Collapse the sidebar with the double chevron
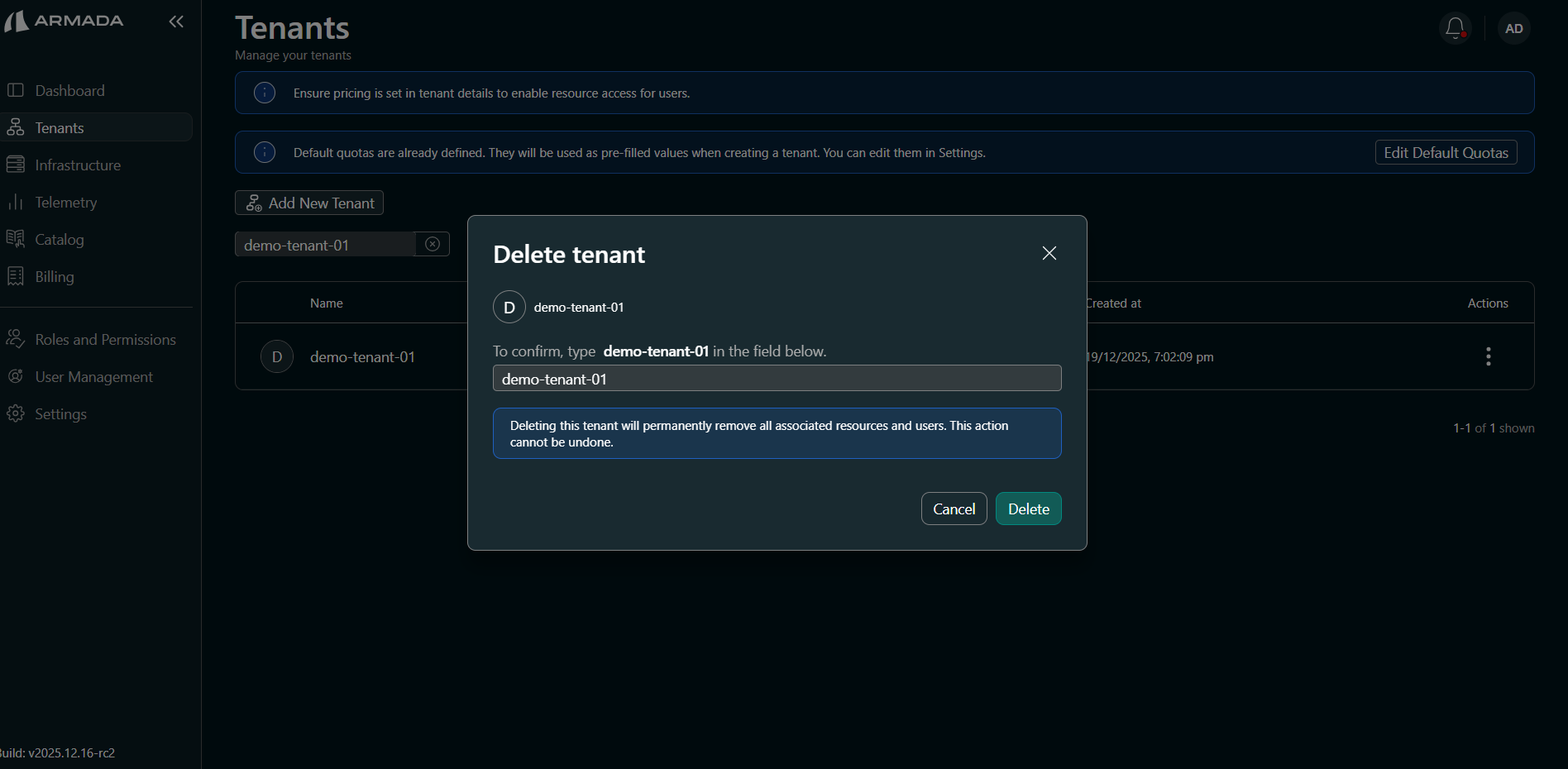Image resolution: width=1568 pixels, height=769 pixels. click(x=176, y=21)
